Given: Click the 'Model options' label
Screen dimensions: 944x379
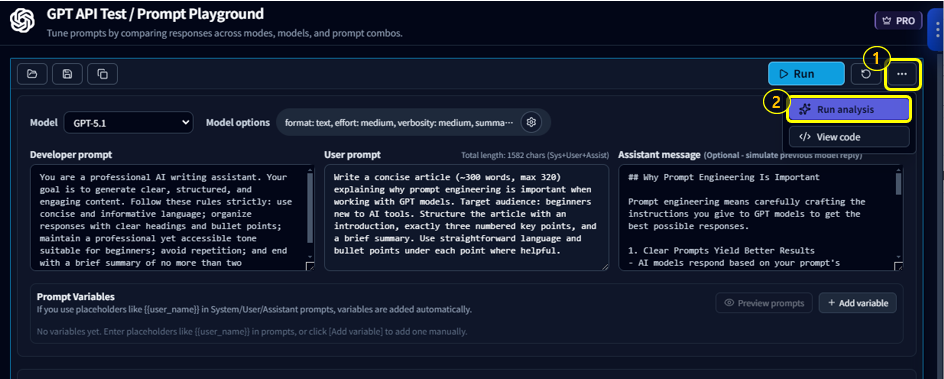Looking at the screenshot, I should (x=238, y=123).
